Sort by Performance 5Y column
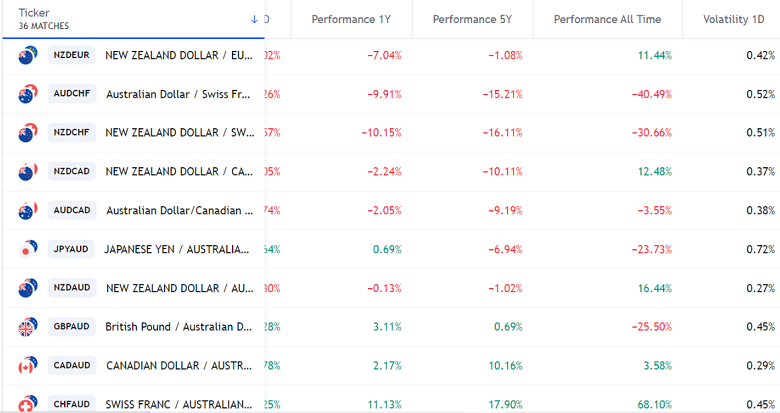The width and height of the screenshot is (780, 413). point(472,19)
